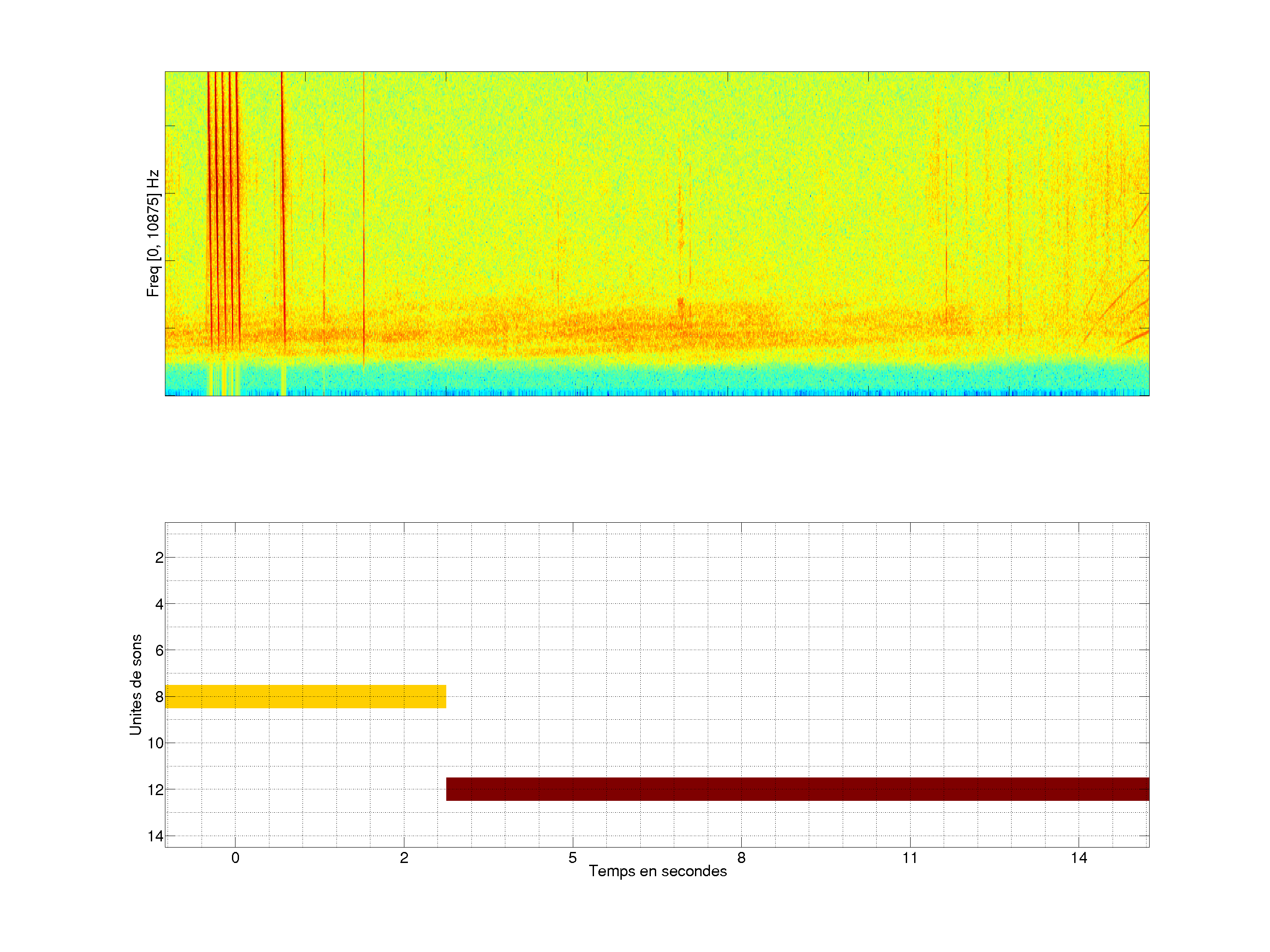This screenshot has height=952, width=1270.
Task: Click the 'Temps en secondes' axis label
Action: pos(657,871)
